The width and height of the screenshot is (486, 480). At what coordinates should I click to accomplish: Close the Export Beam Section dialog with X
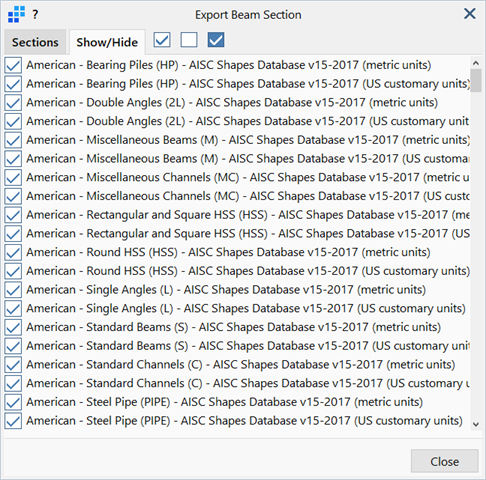click(470, 14)
